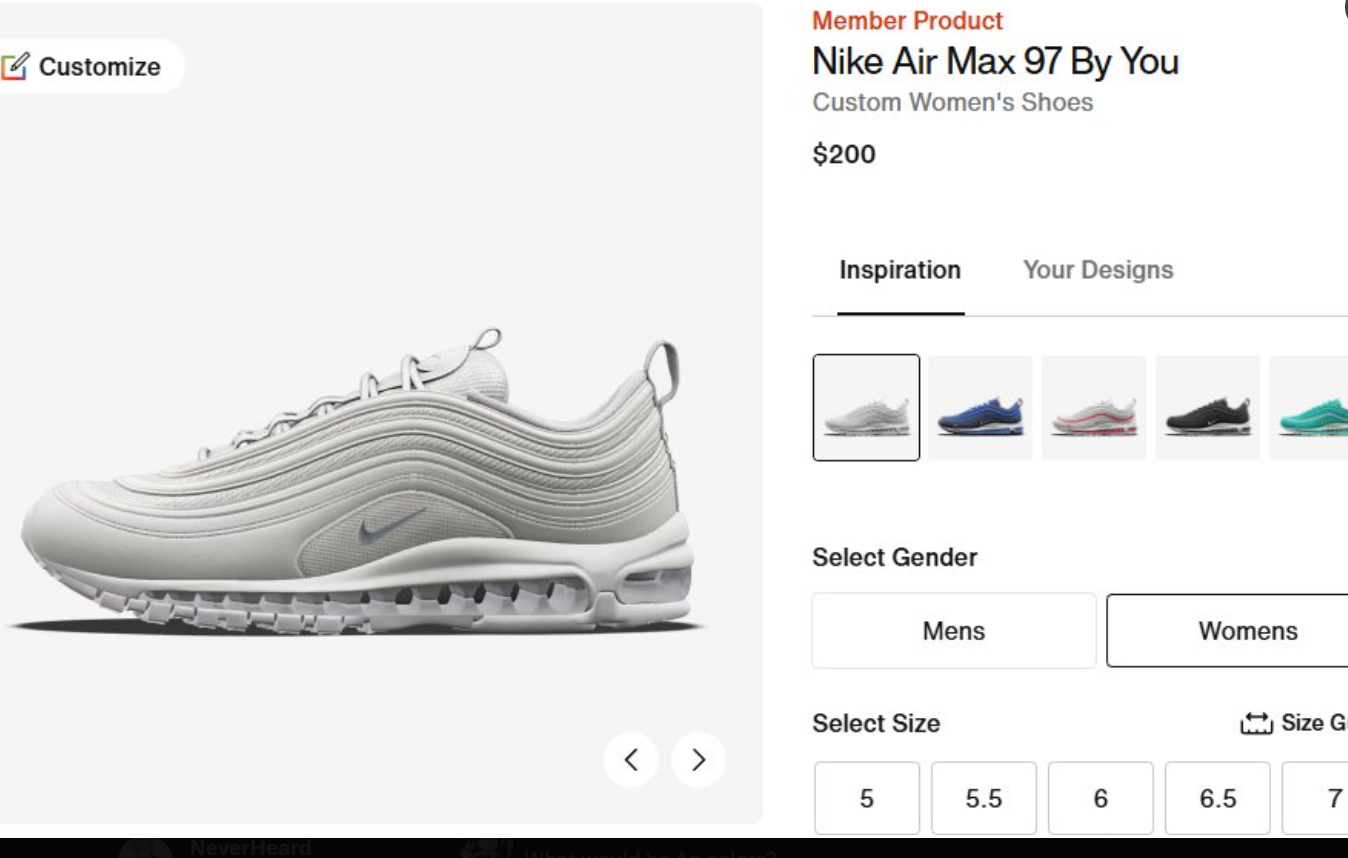Open Size Guide ruler icon
This screenshot has height=858, width=1348.
coord(1256,723)
